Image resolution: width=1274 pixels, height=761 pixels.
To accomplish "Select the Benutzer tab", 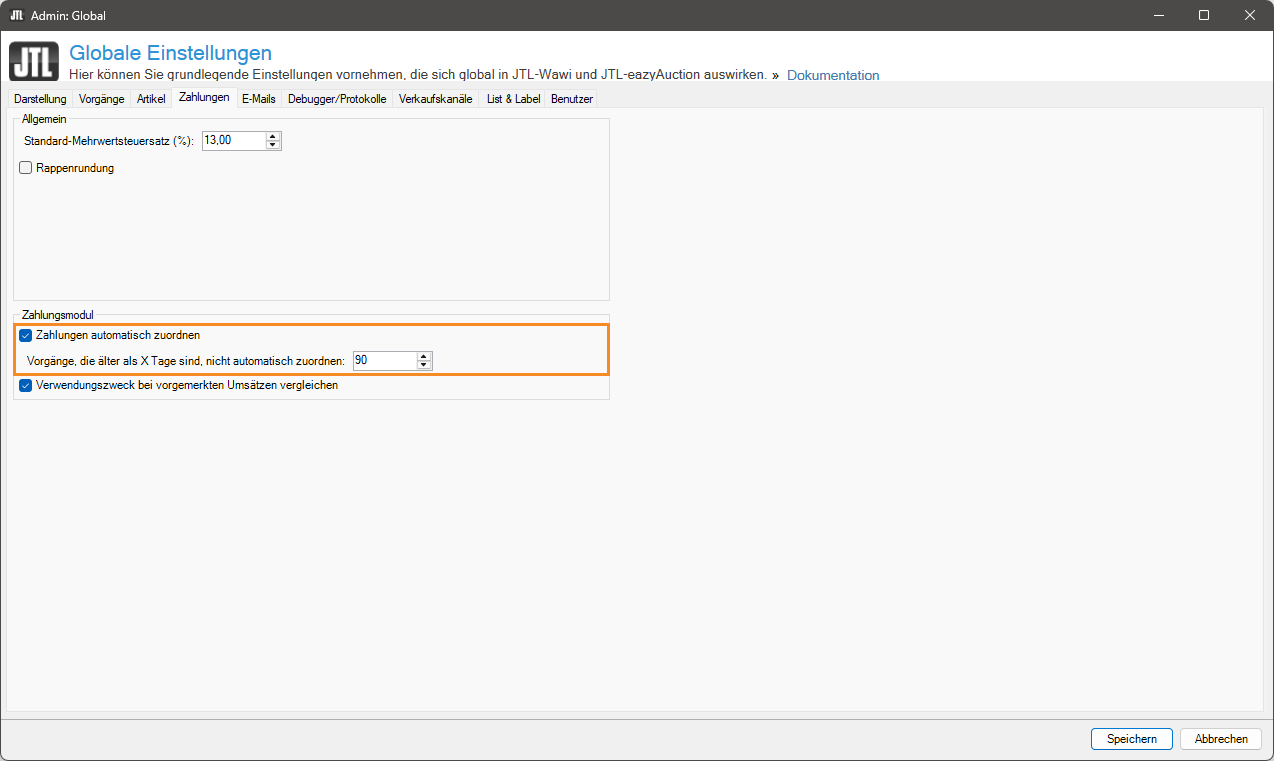I will [572, 99].
